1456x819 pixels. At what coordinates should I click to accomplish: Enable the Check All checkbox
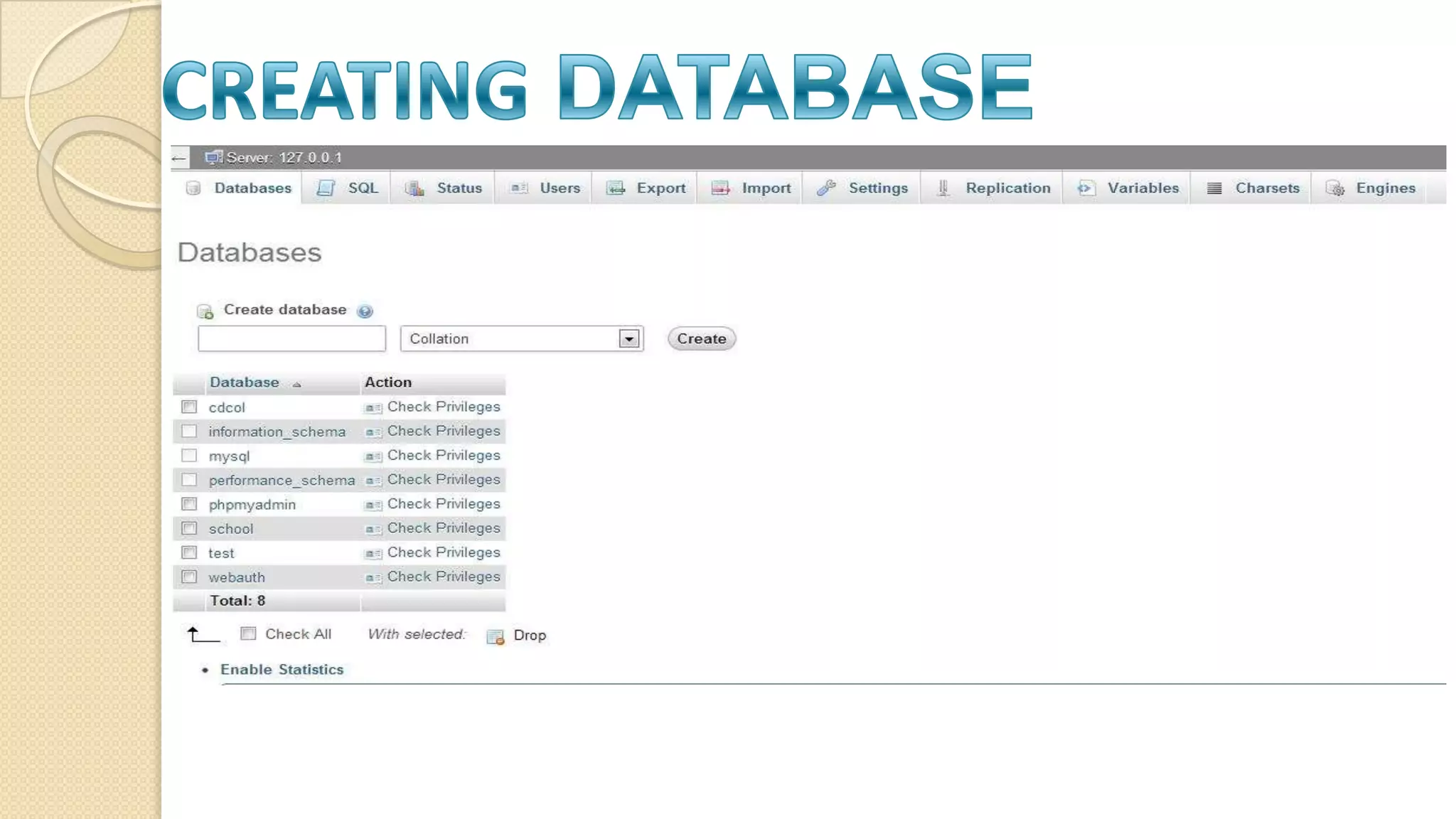tap(248, 633)
